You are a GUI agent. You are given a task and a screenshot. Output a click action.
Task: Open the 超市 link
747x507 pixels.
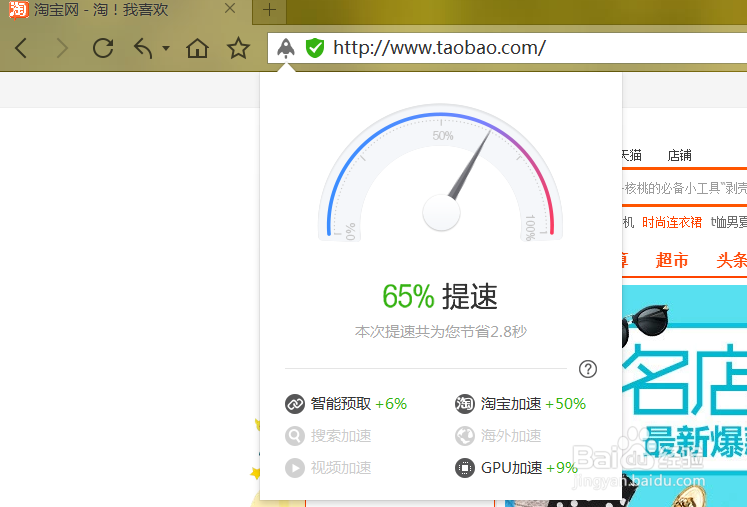pos(672,260)
